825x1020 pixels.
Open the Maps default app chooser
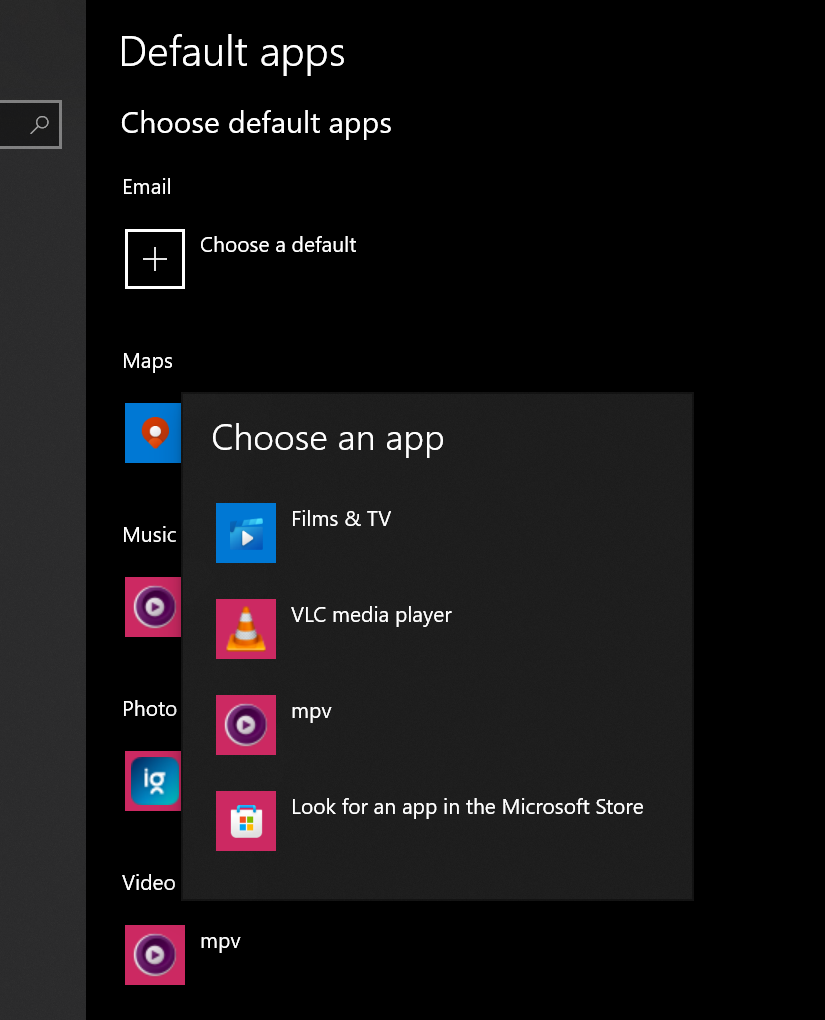point(153,433)
